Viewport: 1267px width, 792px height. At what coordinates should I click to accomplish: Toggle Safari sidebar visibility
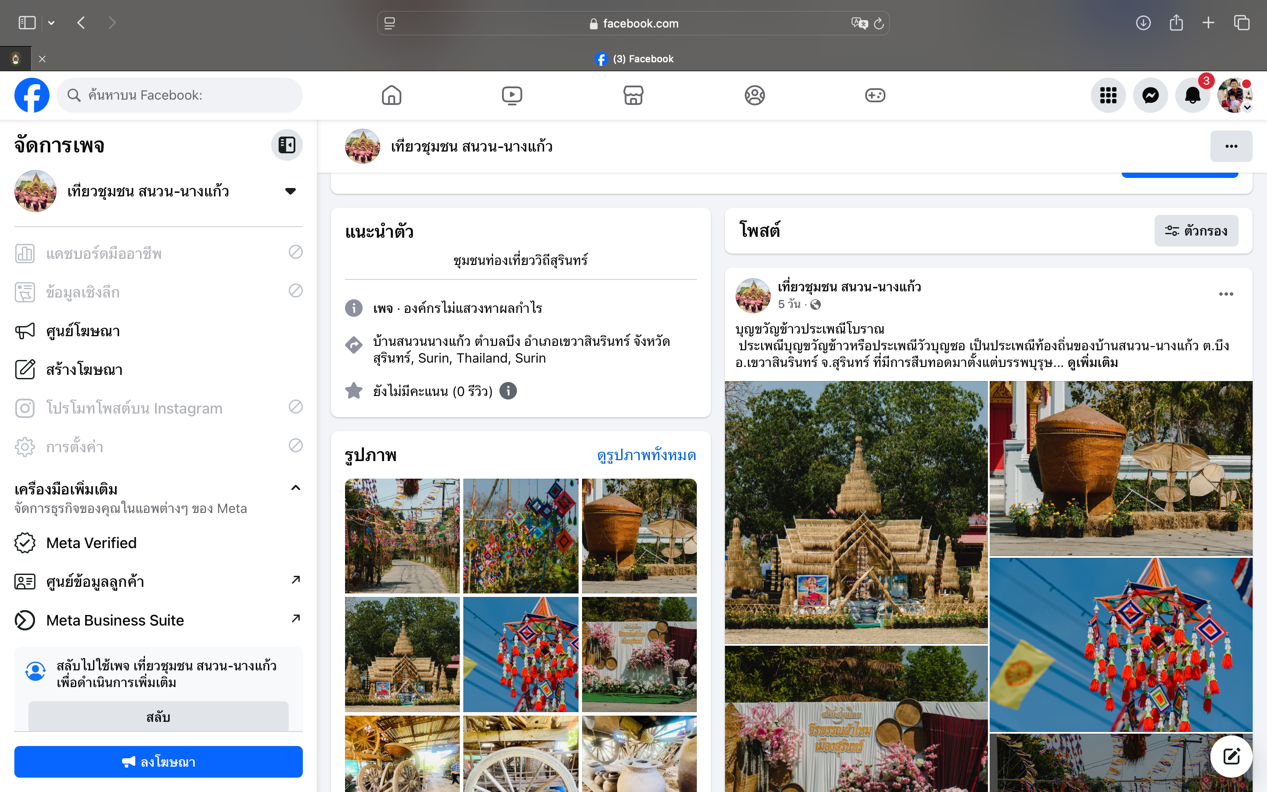[x=27, y=23]
